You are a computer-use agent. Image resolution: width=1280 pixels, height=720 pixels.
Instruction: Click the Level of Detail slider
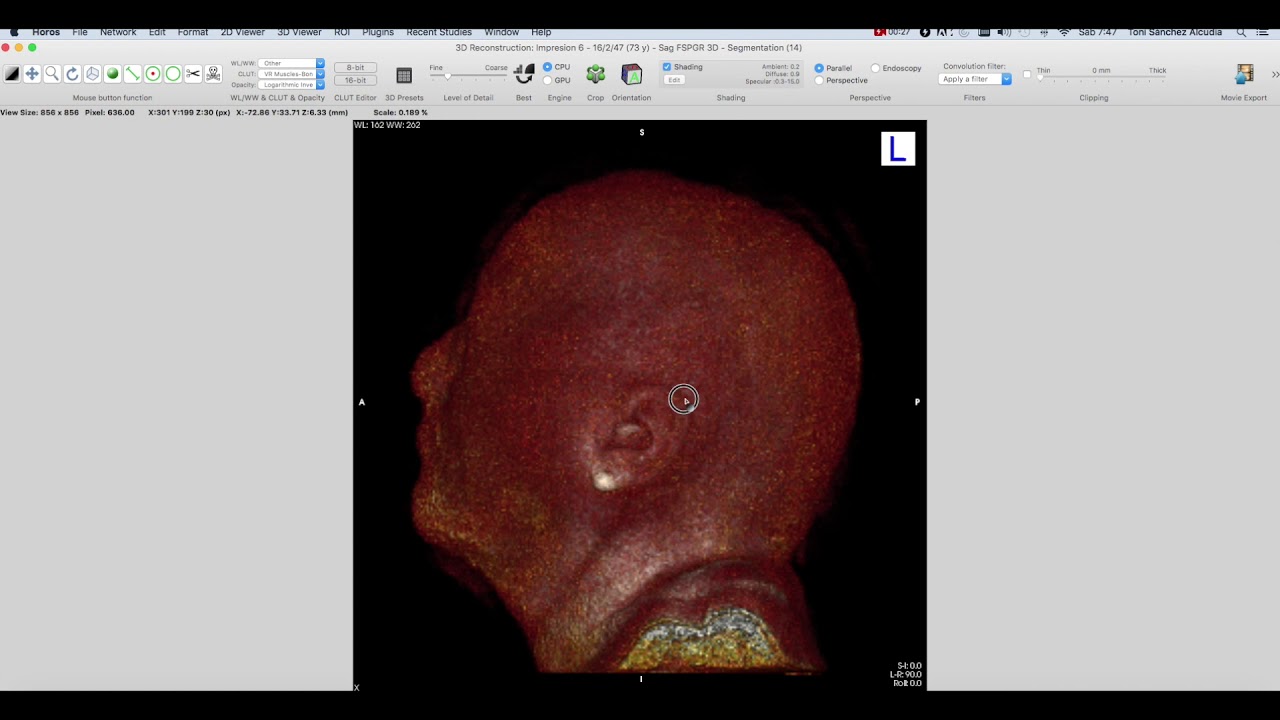469,77
